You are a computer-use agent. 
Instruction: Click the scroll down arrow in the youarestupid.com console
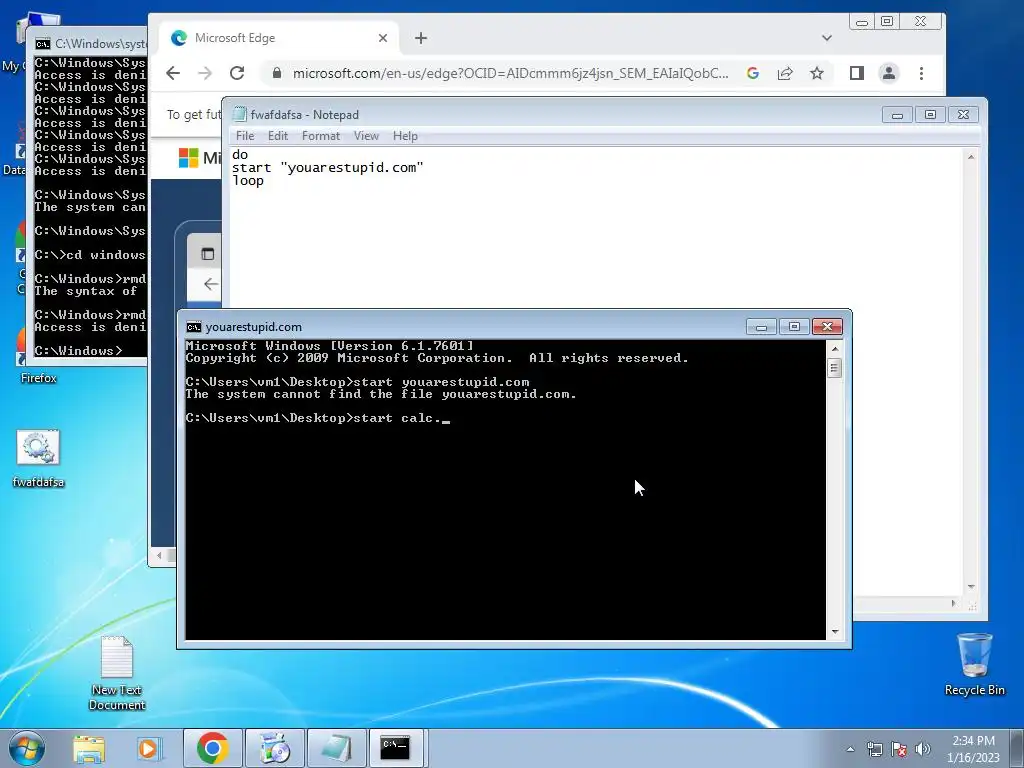(x=835, y=632)
